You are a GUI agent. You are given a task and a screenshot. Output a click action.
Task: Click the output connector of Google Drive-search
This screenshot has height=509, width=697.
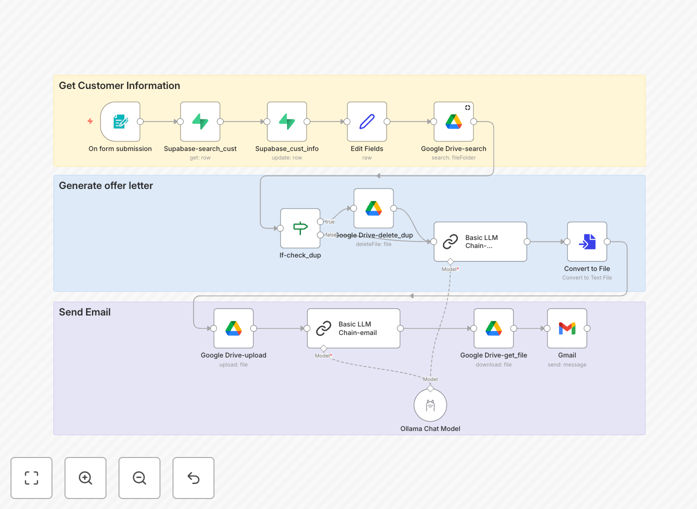click(474, 121)
